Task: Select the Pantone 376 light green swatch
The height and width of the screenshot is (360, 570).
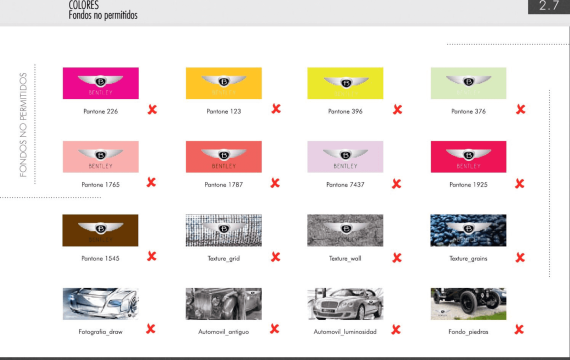Action: coord(468,83)
